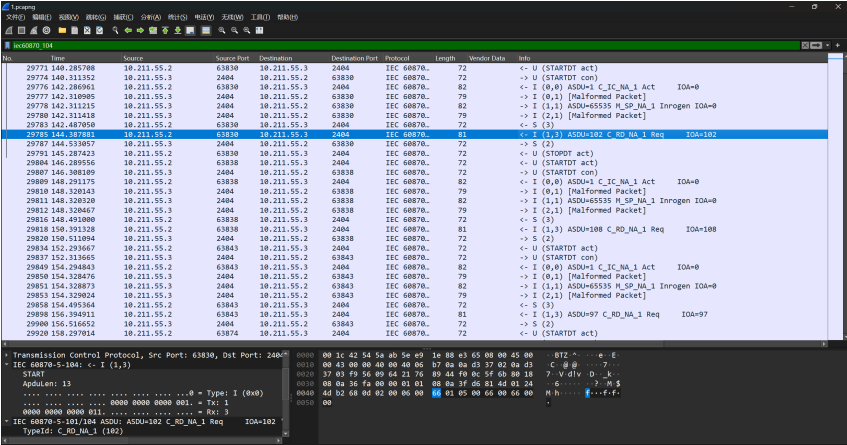Viewport: 847px width, 445px height.
Task: Open the 电话(Y) menu
Action: pos(204,17)
